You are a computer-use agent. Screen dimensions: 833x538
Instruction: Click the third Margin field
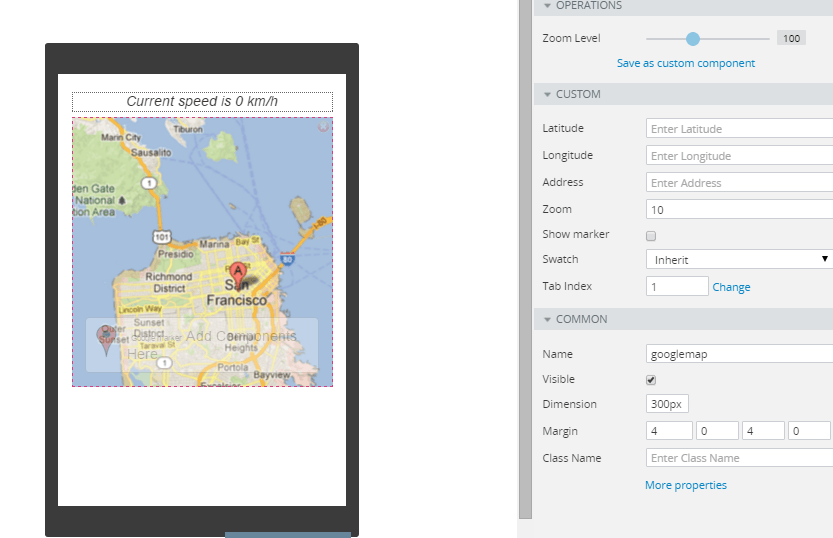point(763,431)
